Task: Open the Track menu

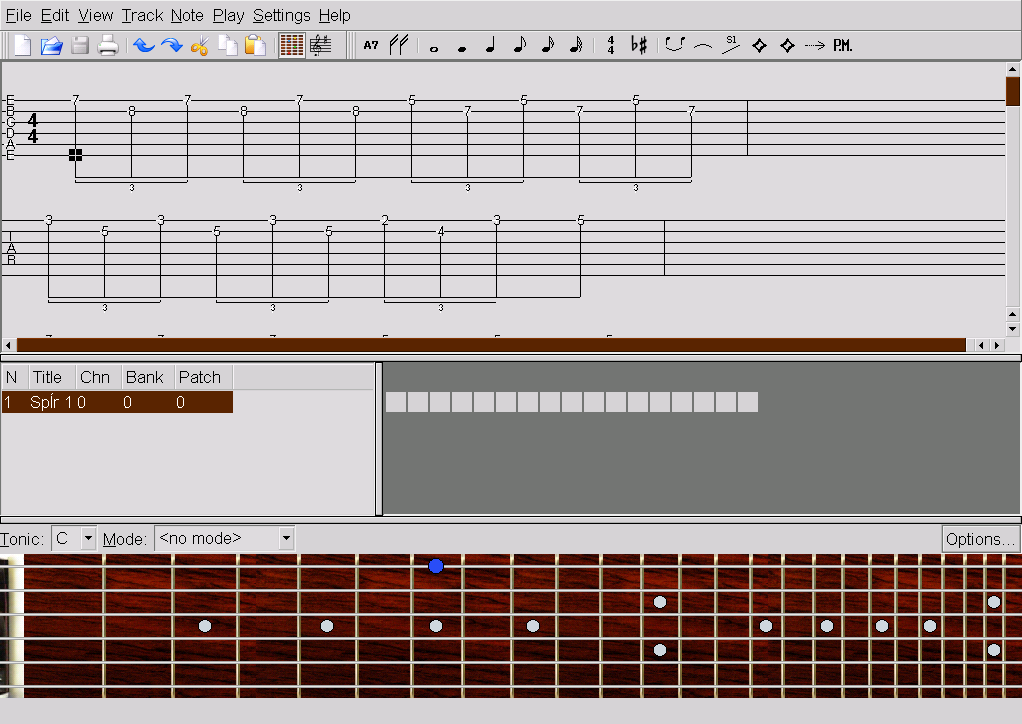Action: tap(142, 15)
